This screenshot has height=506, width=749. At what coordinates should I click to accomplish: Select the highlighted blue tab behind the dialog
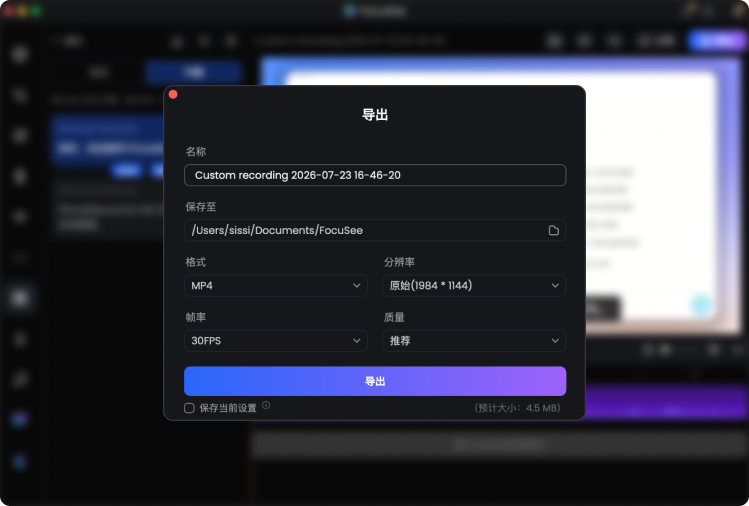(x=193, y=72)
